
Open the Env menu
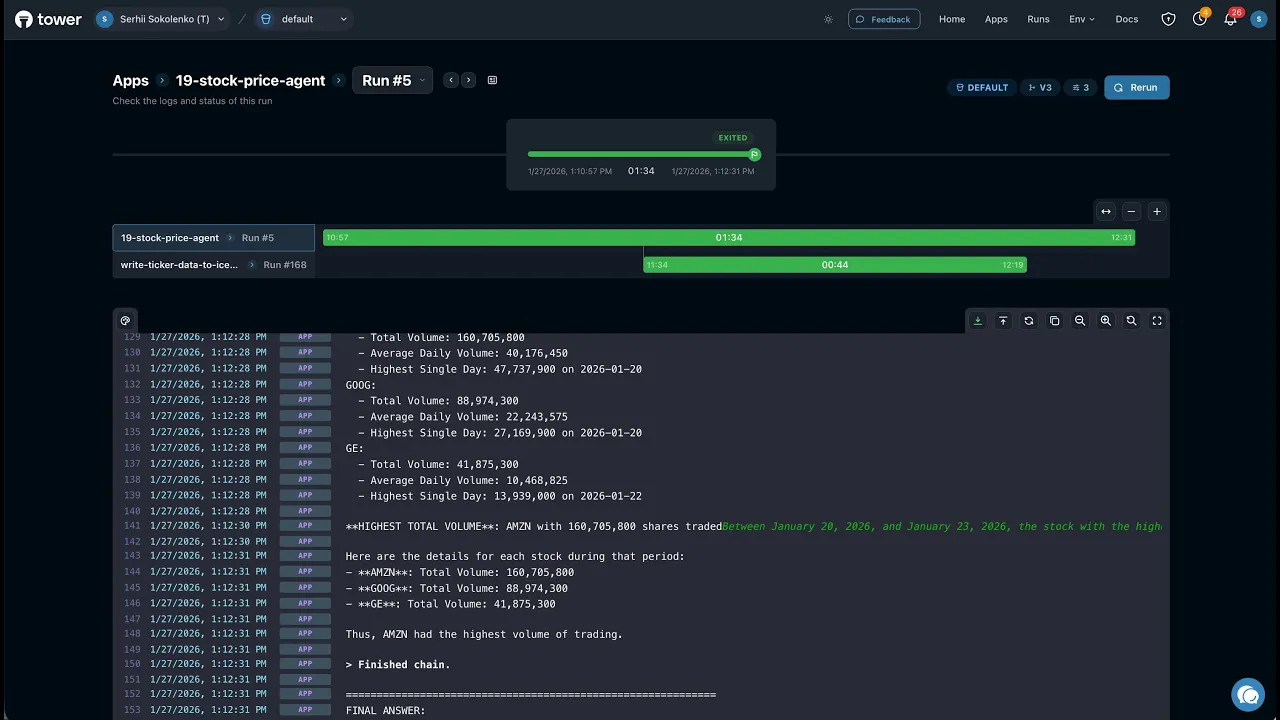click(x=1082, y=19)
